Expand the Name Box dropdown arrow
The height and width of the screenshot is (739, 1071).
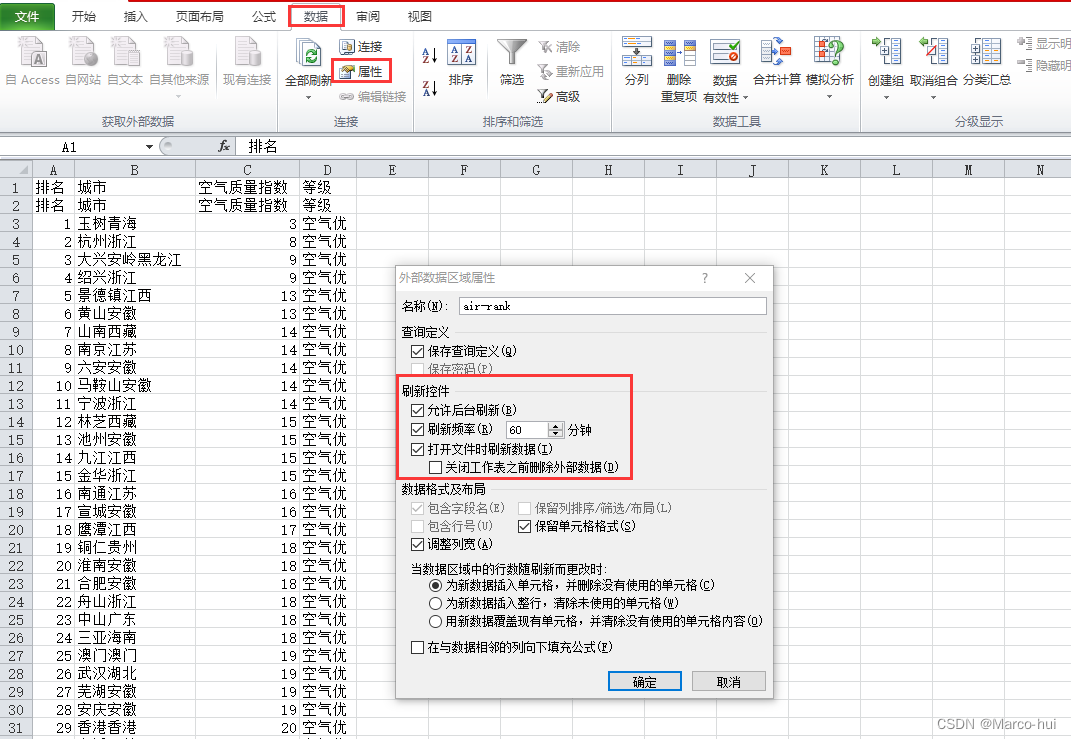(x=150, y=147)
